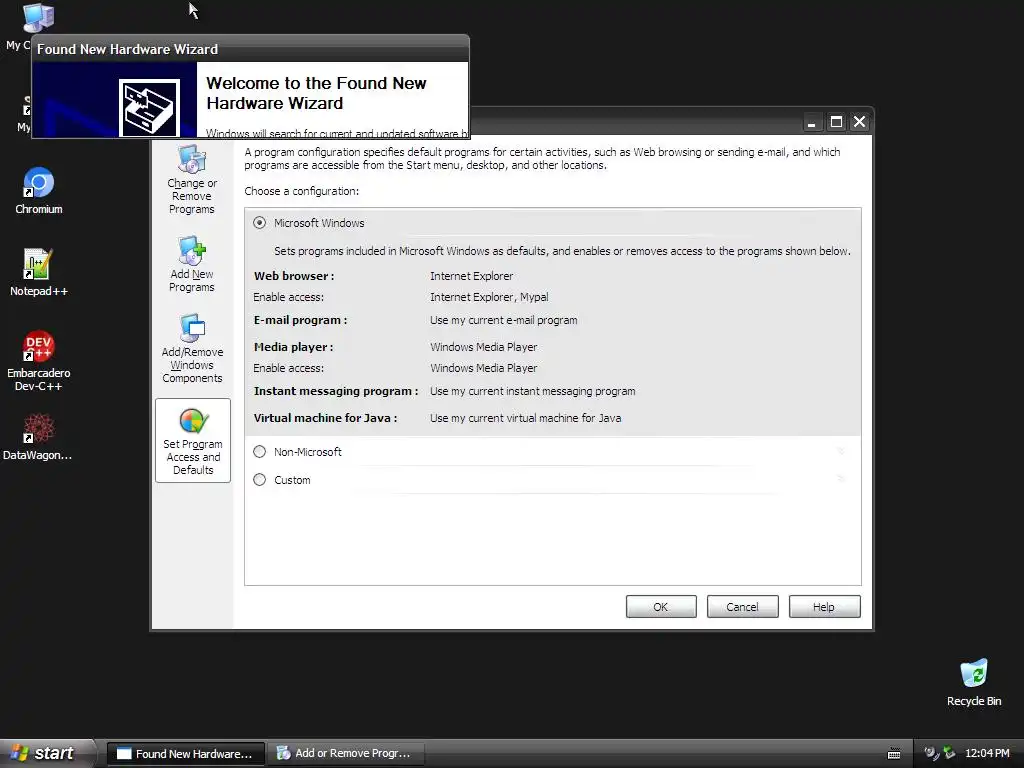The image size is (1024, 768).
Task: Open the Recycle Bin
Action: click(x=974, y=682)
